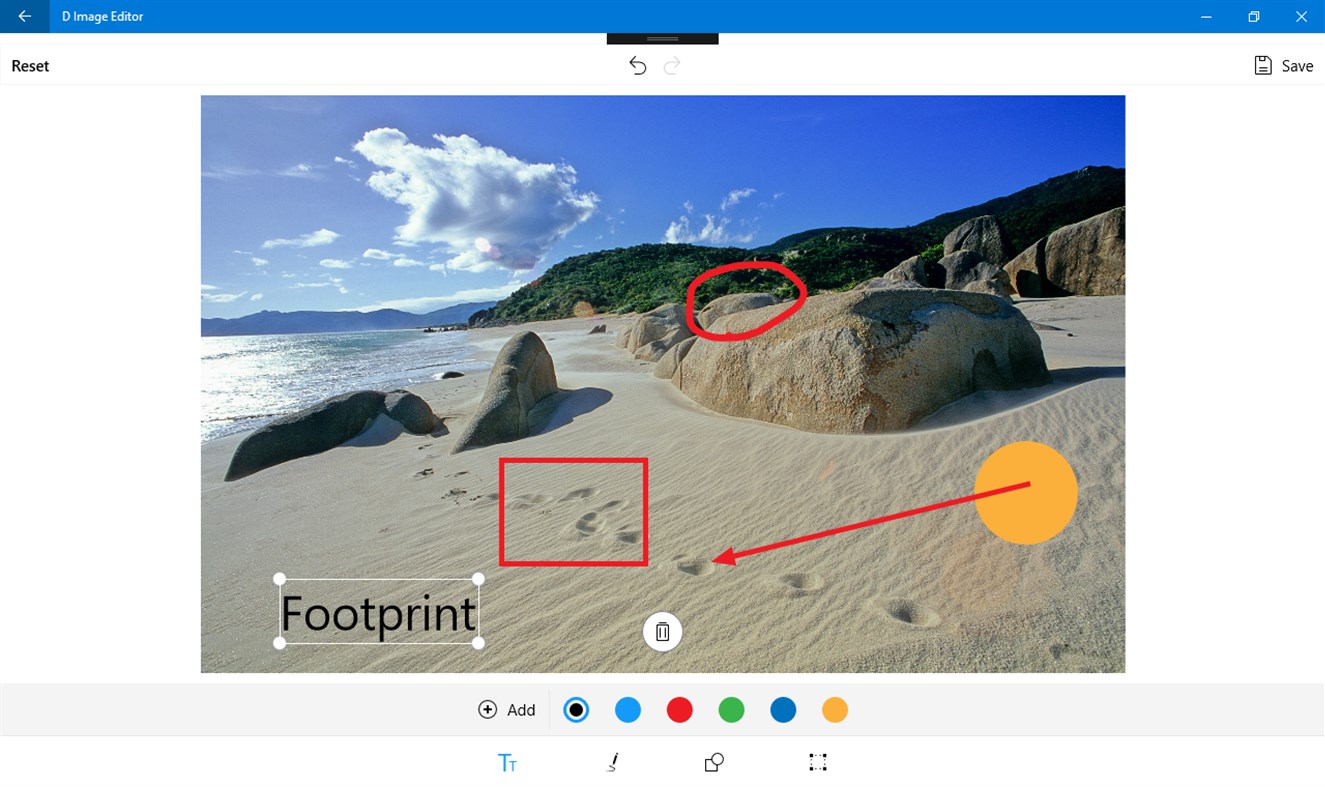This screenshot has width=1325, height=787.
Task: Select the light blue color swatch
Action: coord(628,709)
